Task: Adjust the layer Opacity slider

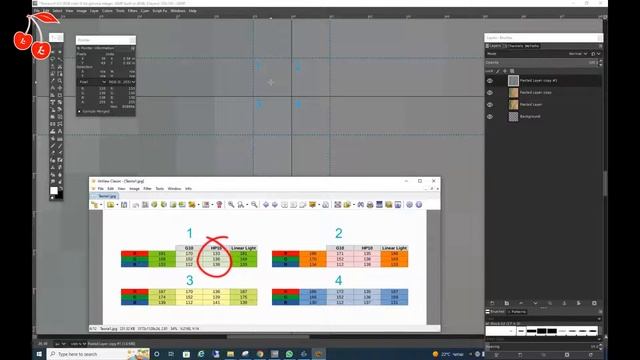Action: point(540,62)
